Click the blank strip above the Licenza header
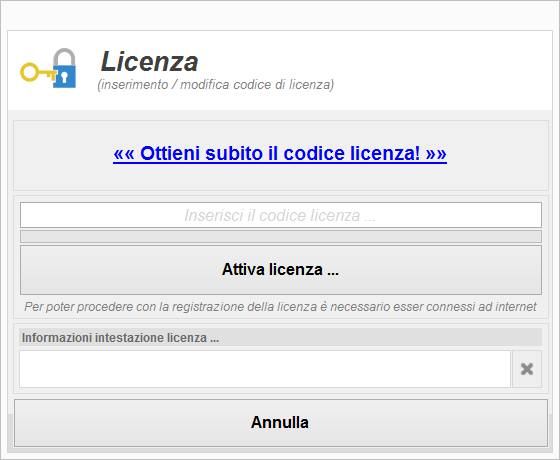This screenshot has height=460, width=560. (x=280, y=16)
